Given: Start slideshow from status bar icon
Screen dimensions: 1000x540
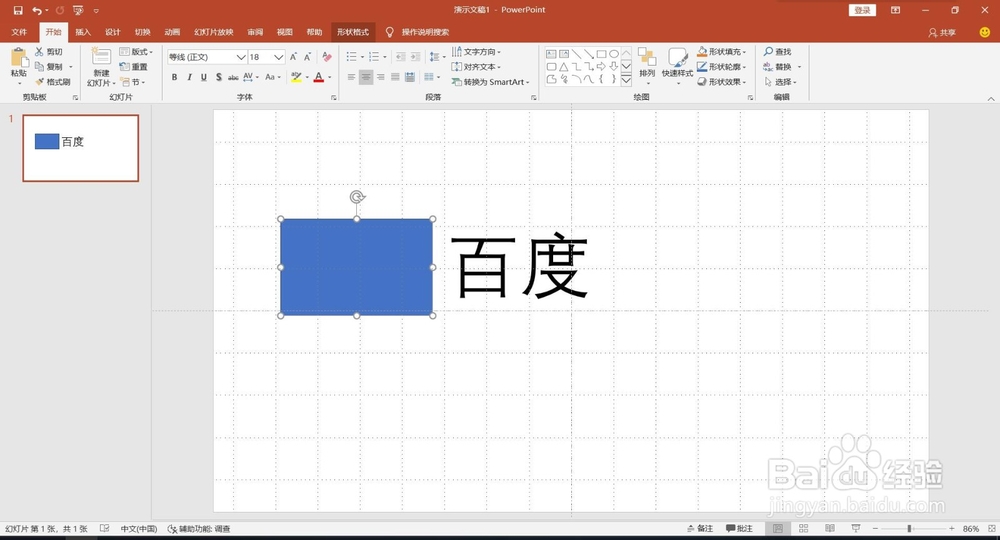Looking at the screenshot, I should pos(856,529).
